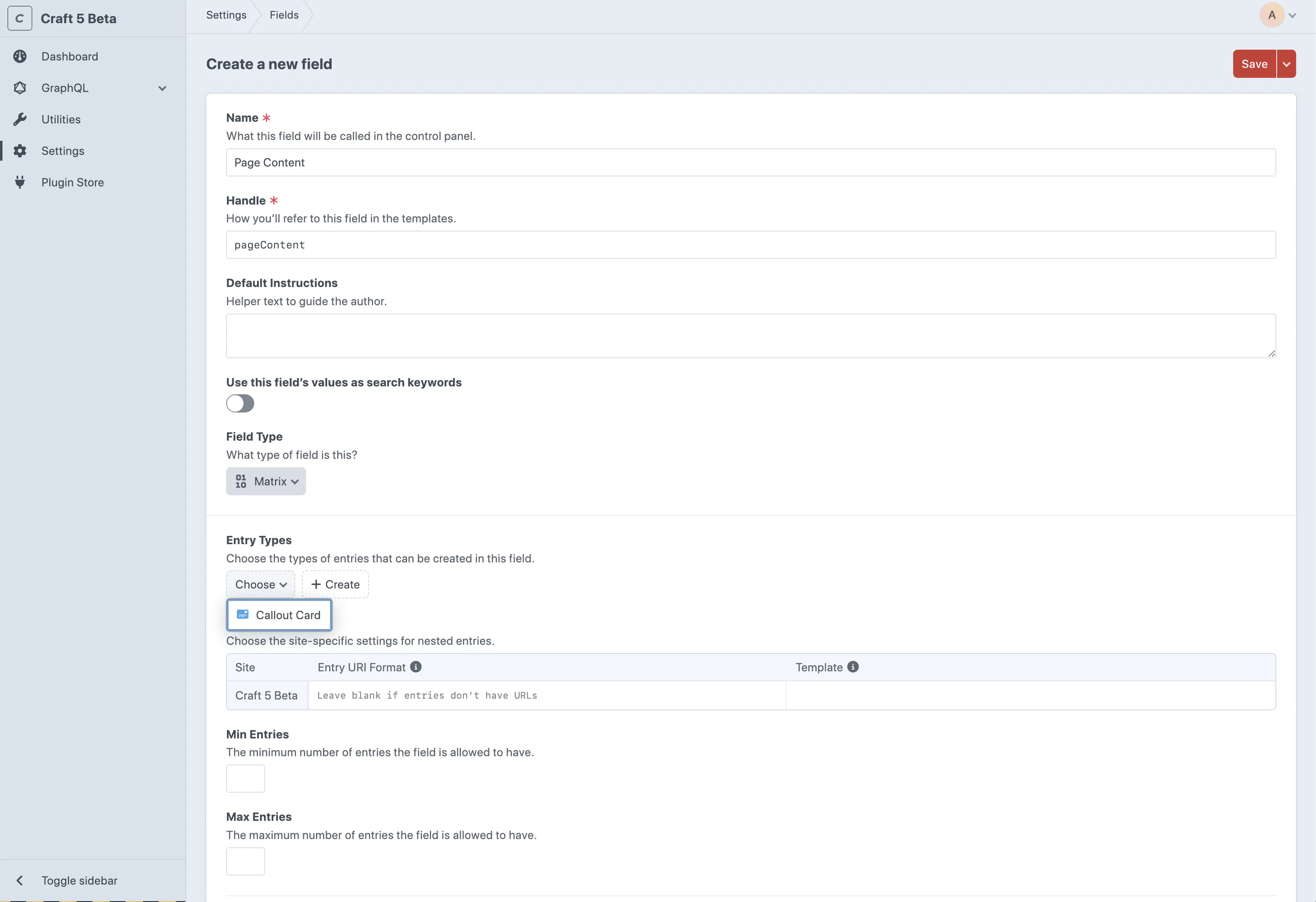Create a new entry type

(x=335, y=584)
